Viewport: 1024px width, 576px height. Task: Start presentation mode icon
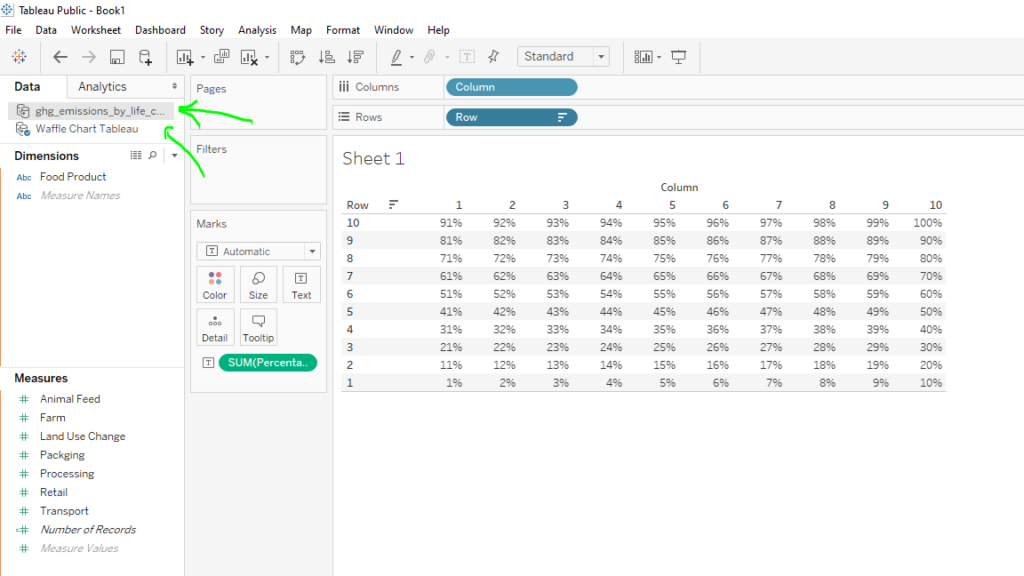tap(679, 57)
